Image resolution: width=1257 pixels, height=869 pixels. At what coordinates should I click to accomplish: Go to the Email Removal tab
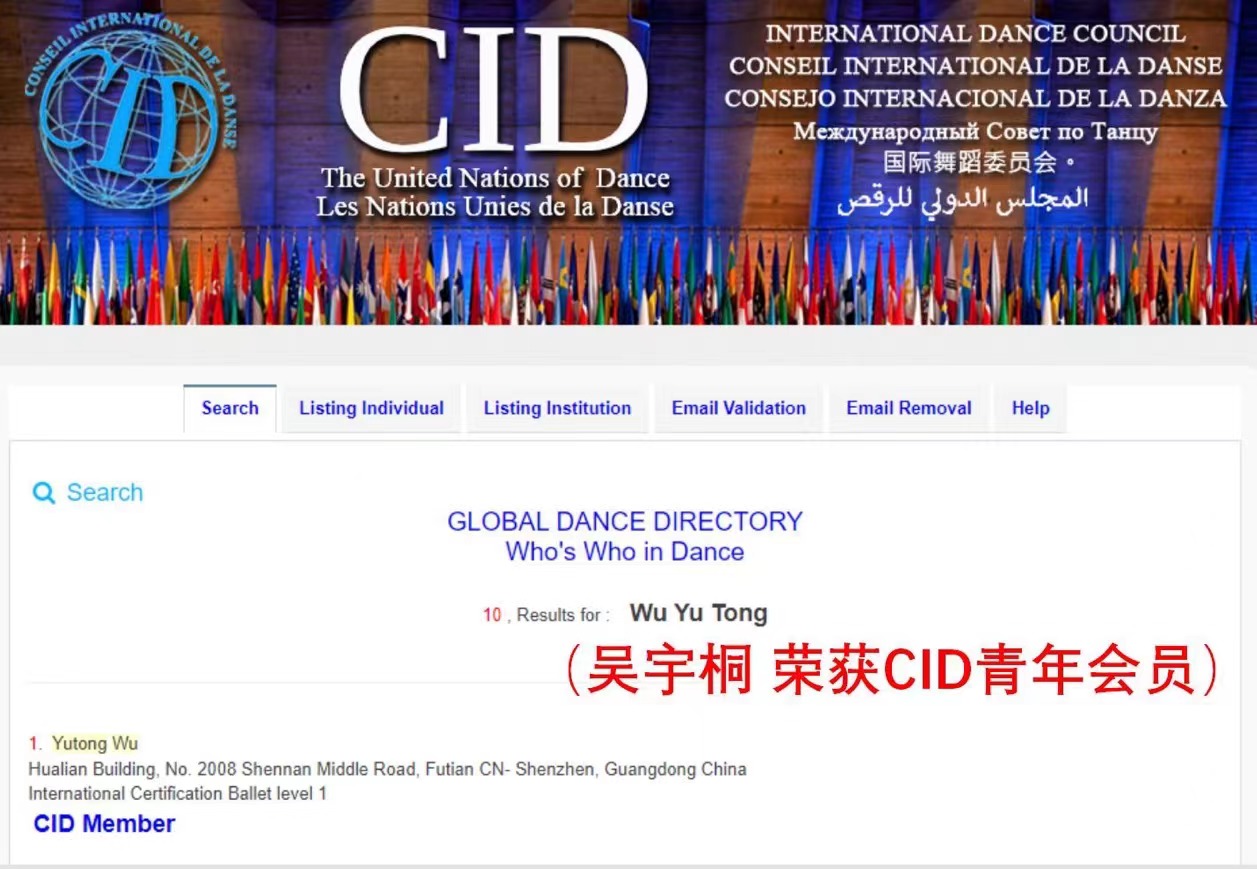click(x=908, y=408)
